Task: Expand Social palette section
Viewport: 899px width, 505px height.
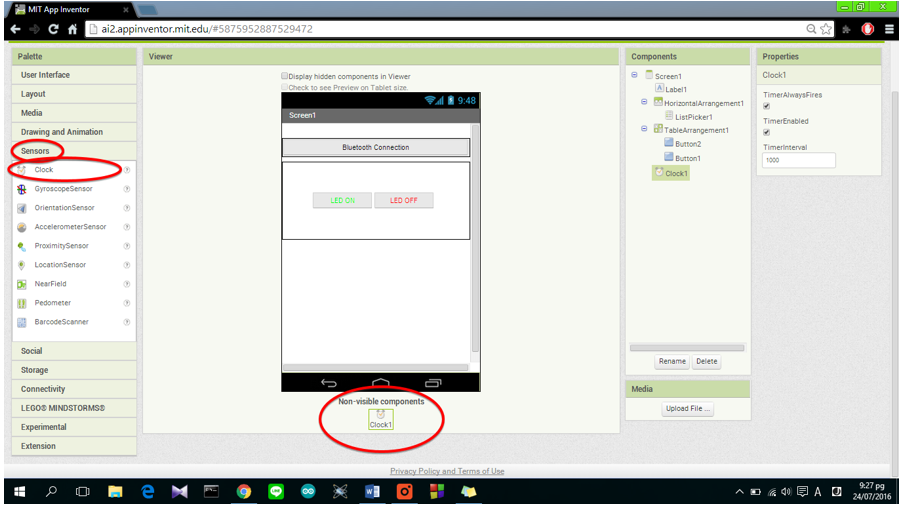Action: (x=74, y=351)
